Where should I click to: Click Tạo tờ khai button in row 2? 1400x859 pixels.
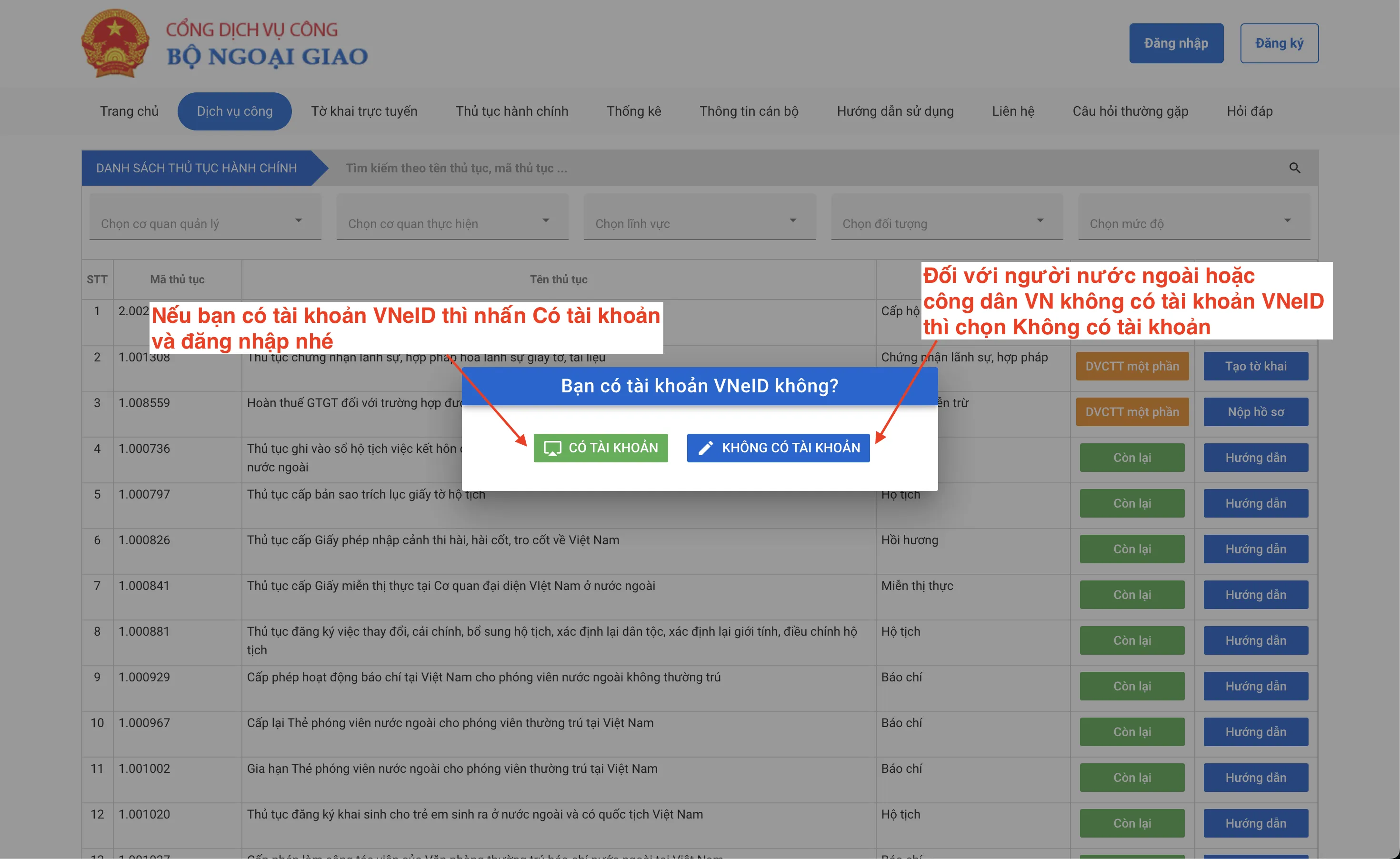click(x=1255, y=367)
